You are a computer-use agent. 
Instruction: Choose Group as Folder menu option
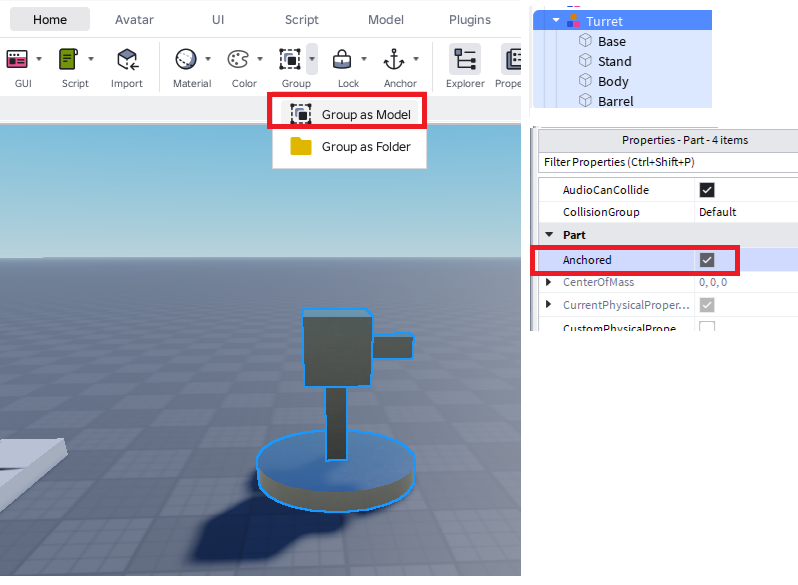click(365, 147)
